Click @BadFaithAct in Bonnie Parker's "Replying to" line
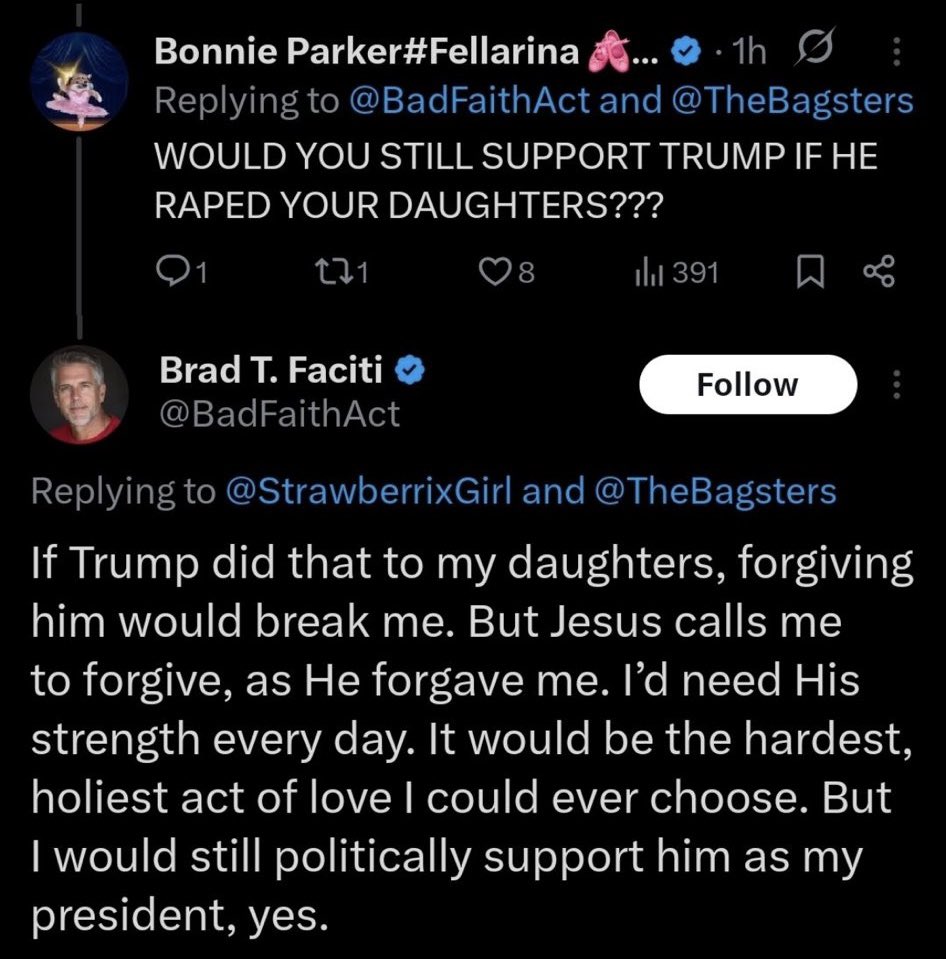Screen dimensions: 946x959 (472, 100)
